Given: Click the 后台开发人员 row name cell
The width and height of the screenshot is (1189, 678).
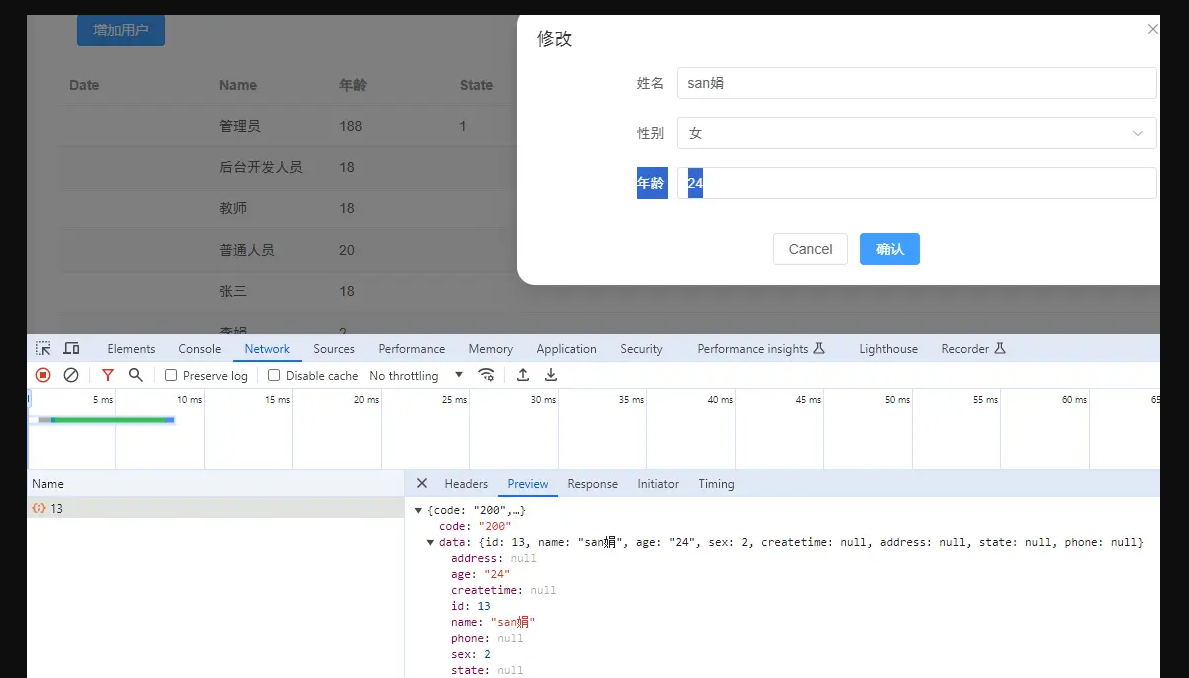Looking at the screenshot, I should (261, 167).
